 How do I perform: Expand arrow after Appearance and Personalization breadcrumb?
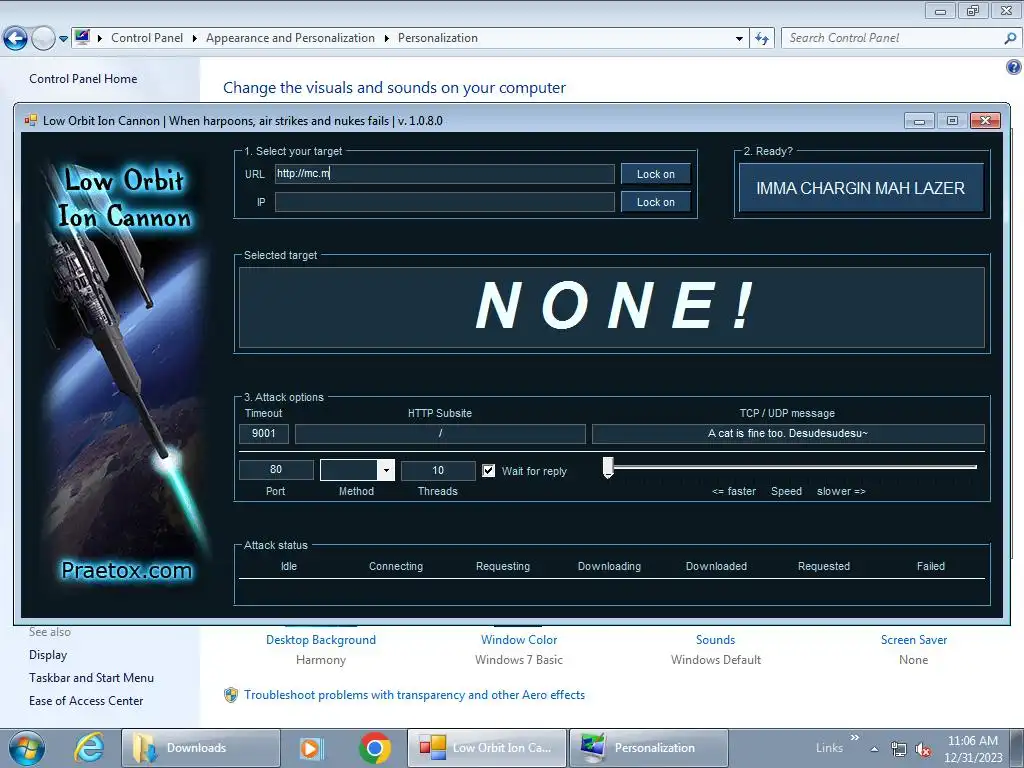[387, 39]
